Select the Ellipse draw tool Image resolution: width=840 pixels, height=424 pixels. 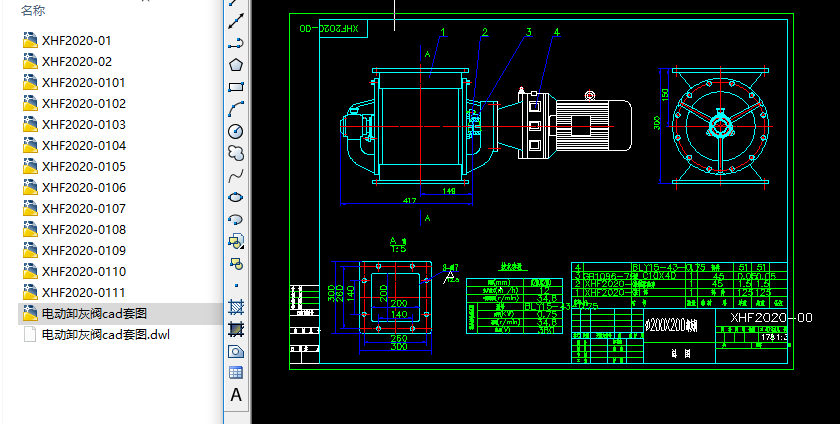pyautogui.click(x=236, y=197)
